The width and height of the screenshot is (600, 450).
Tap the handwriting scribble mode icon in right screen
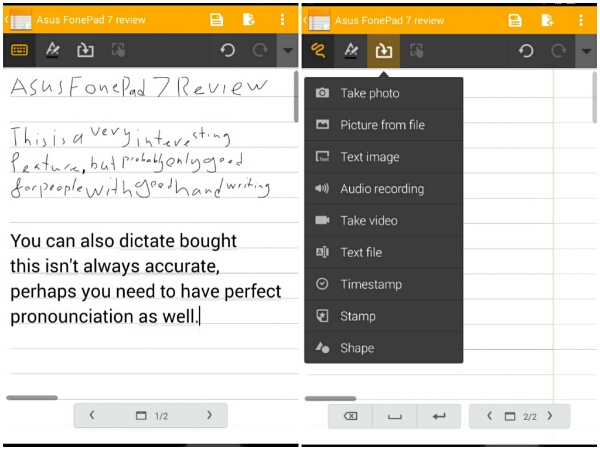click(x=318, y=51)
